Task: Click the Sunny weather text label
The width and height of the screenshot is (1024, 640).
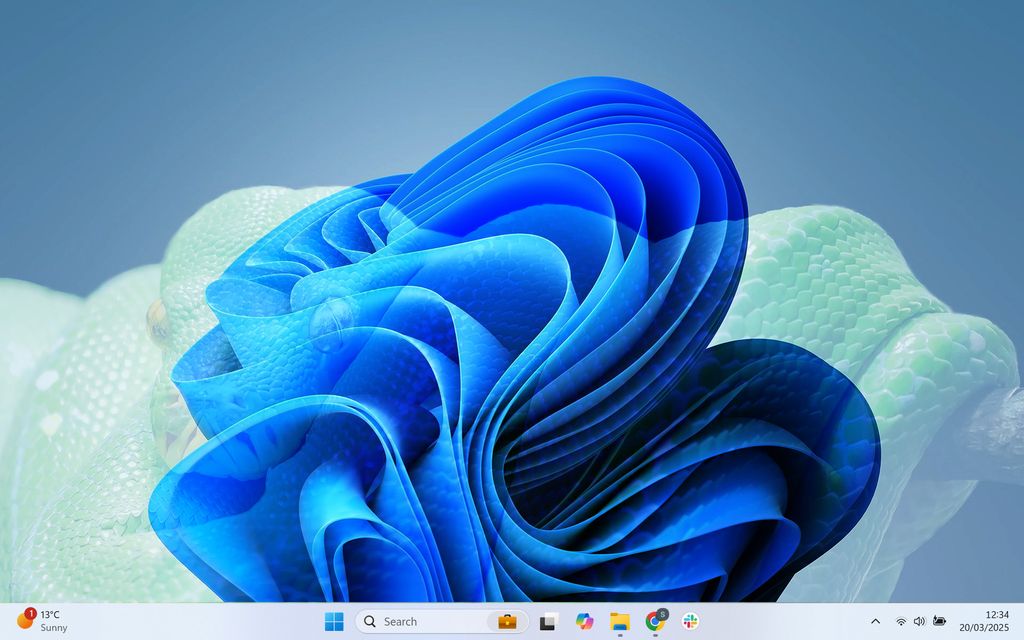Action: [52, 628]
